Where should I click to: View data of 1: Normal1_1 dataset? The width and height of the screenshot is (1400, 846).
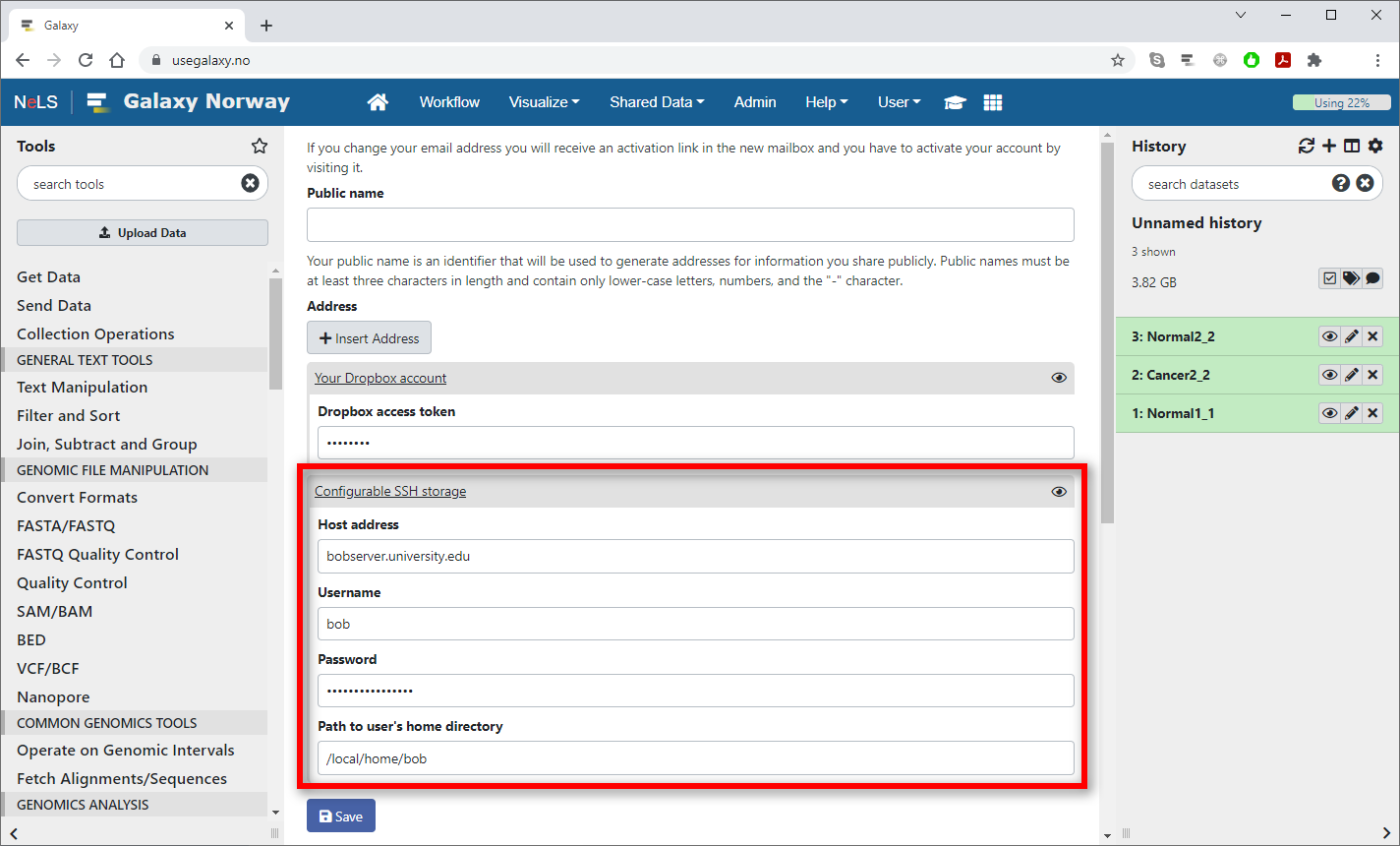point(1329,413)
